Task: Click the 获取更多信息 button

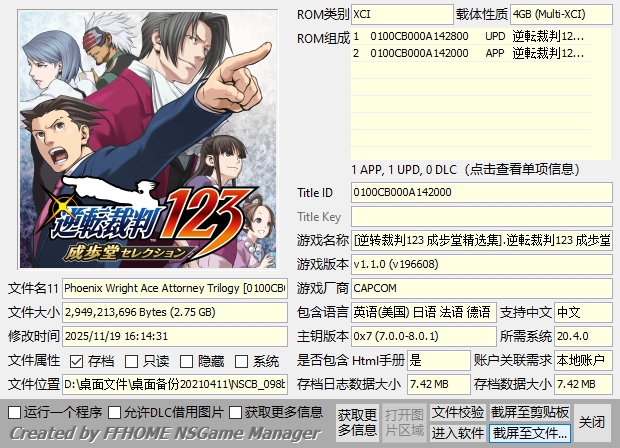Action: pos(357,422)
